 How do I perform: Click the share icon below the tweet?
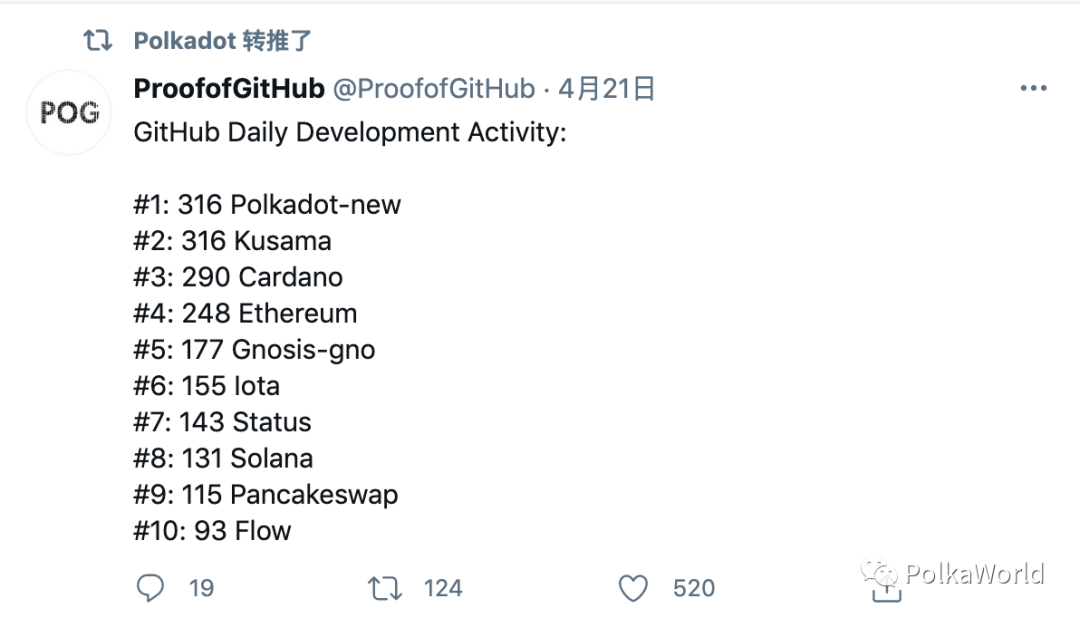886,591
